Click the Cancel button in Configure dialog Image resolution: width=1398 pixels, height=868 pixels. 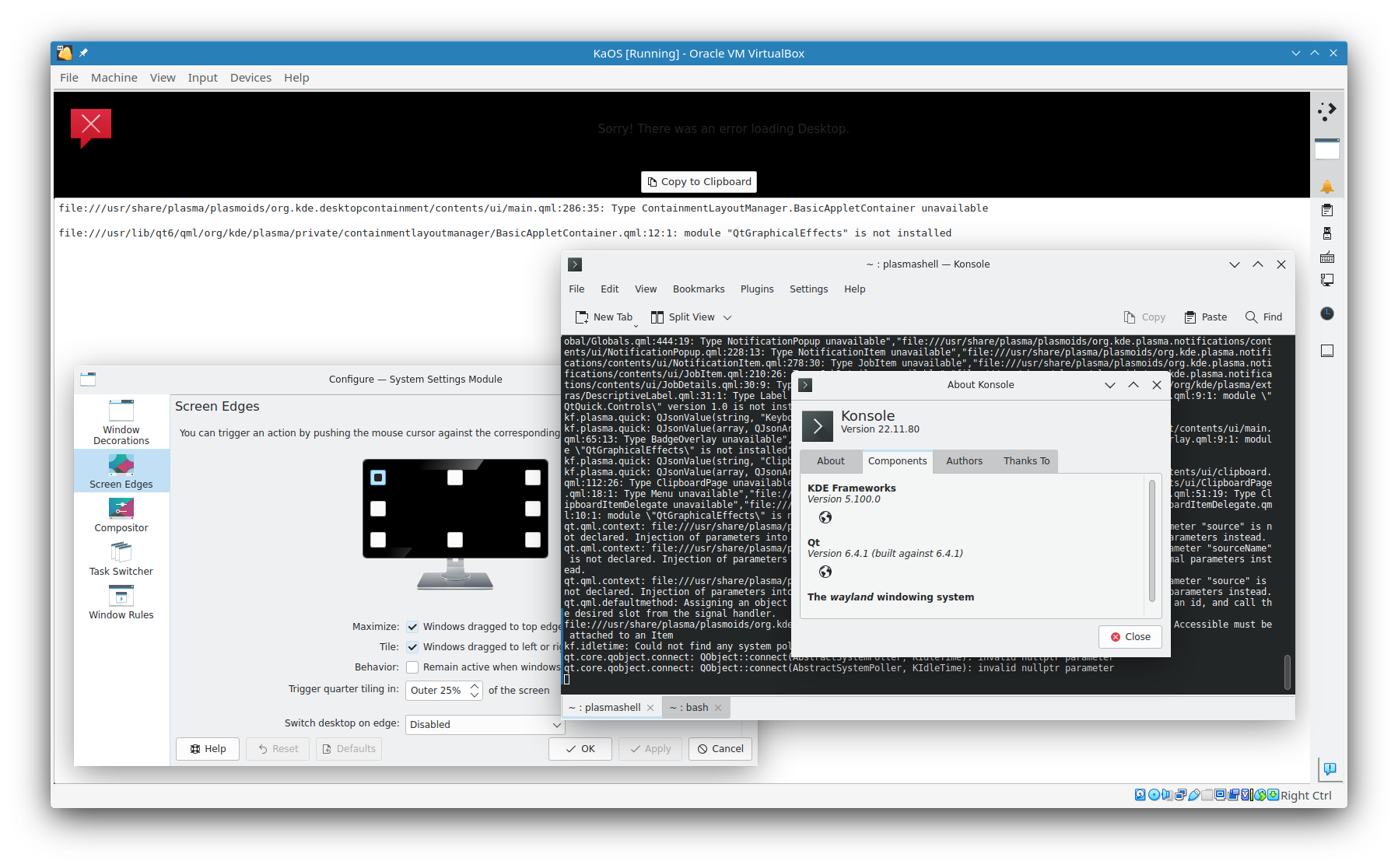click(720, 749)
